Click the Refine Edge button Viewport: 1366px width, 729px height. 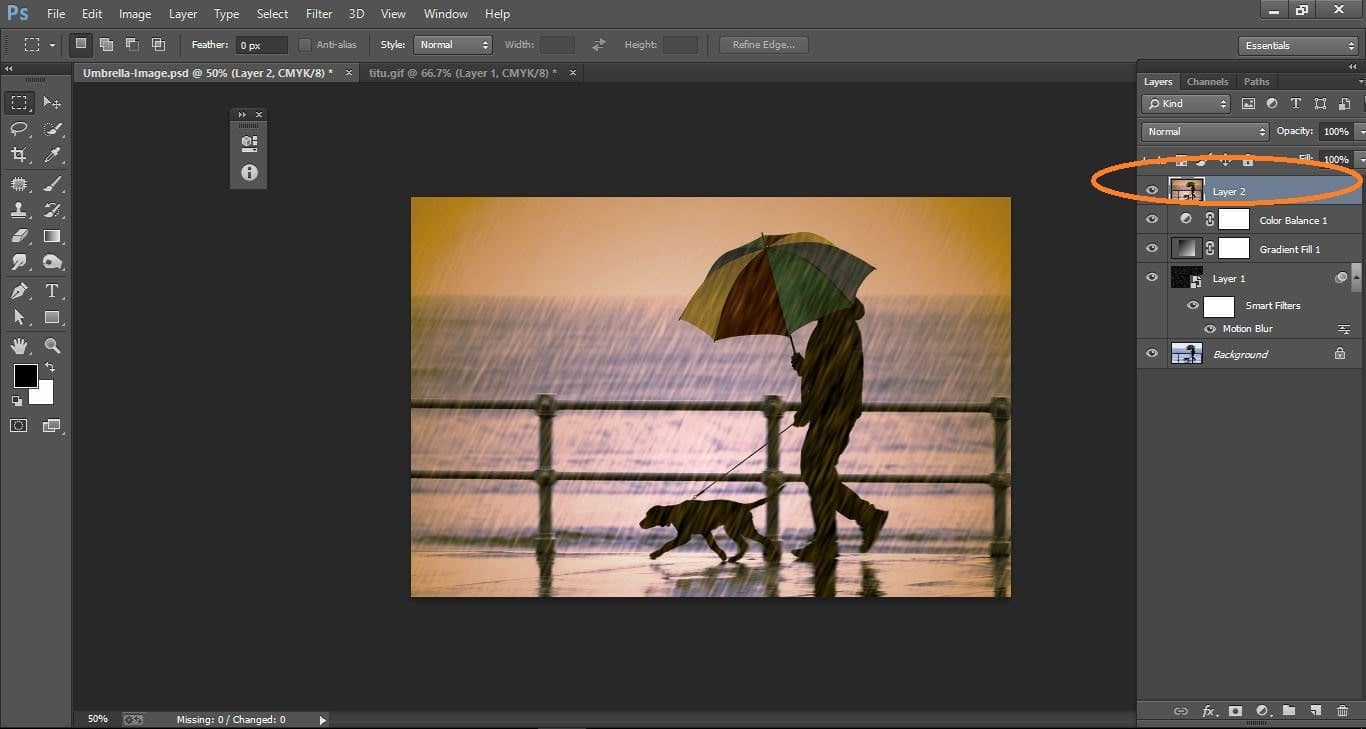pyautogui.click(x=763, y=44)
